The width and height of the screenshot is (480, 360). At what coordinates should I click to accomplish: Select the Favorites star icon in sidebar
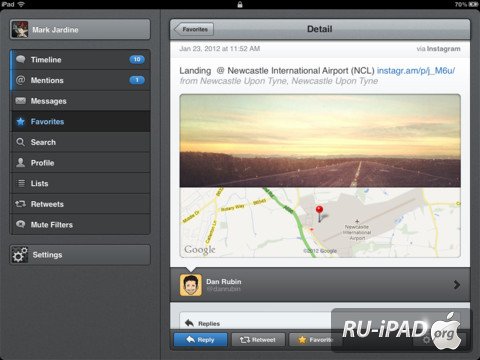pos(21,121)
